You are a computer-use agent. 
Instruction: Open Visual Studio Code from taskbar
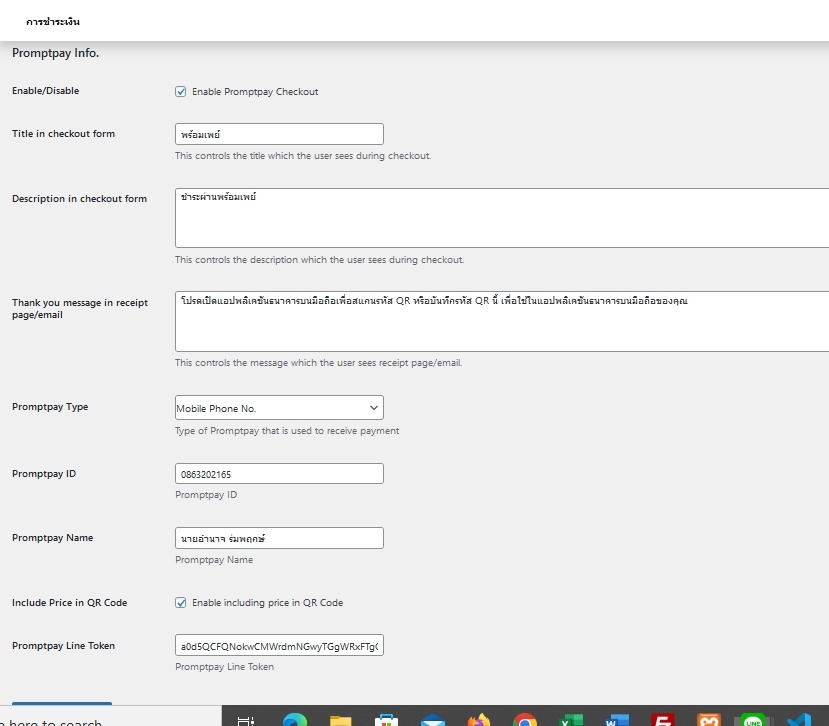click(798, 719)
